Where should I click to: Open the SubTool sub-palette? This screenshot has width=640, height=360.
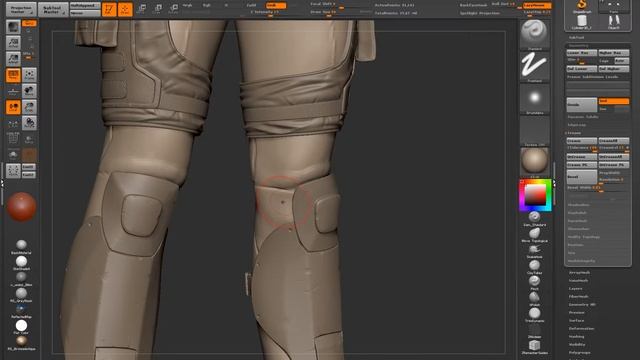tap(576, 37)
